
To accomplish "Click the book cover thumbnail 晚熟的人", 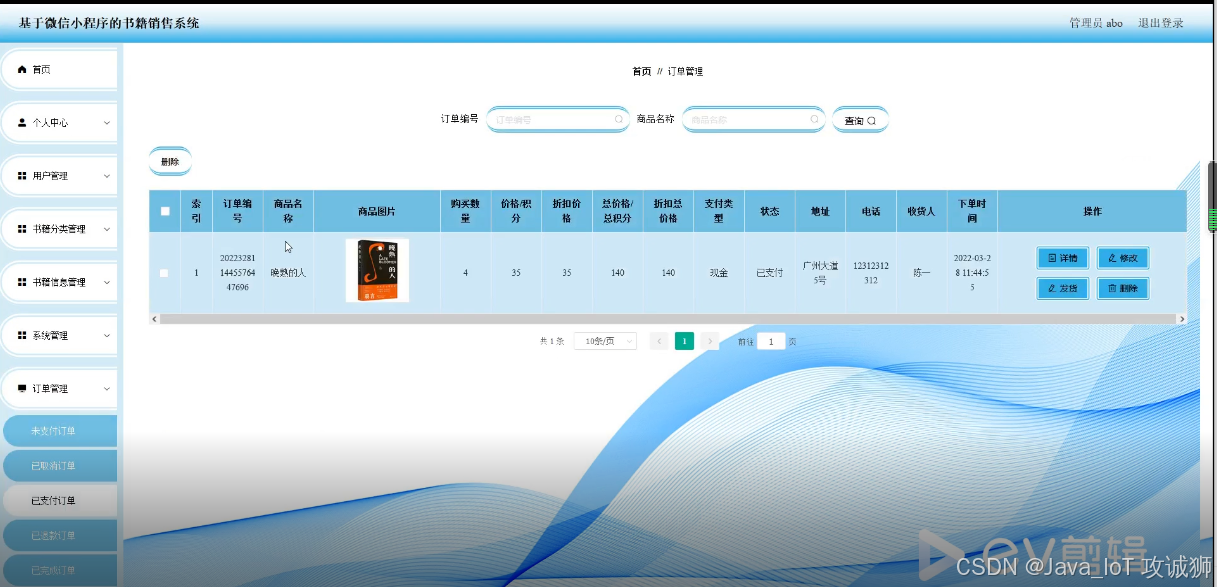I will point(377,270).
